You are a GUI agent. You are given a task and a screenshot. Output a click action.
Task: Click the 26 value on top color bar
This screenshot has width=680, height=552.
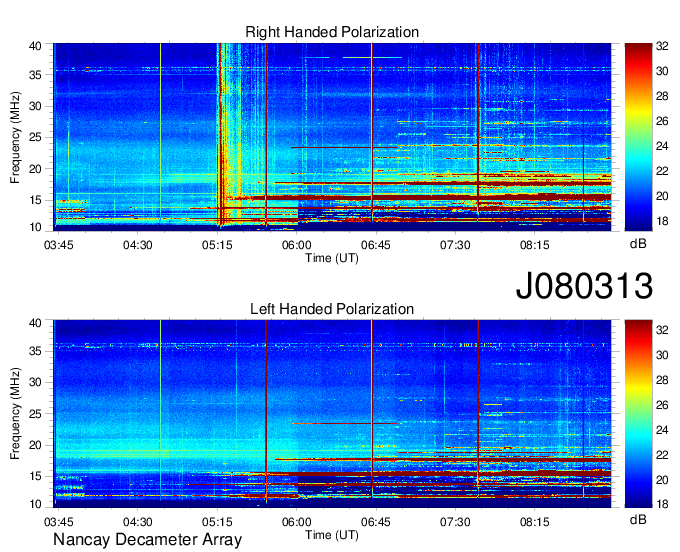(x=662, y=121)
